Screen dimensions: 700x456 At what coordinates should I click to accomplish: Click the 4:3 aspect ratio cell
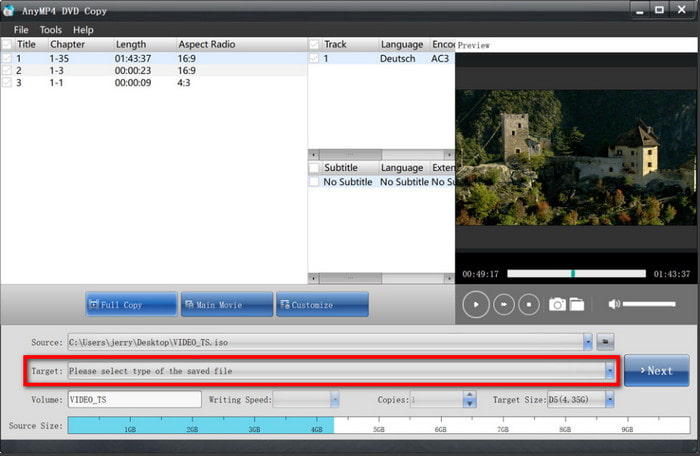coord(183,83)
